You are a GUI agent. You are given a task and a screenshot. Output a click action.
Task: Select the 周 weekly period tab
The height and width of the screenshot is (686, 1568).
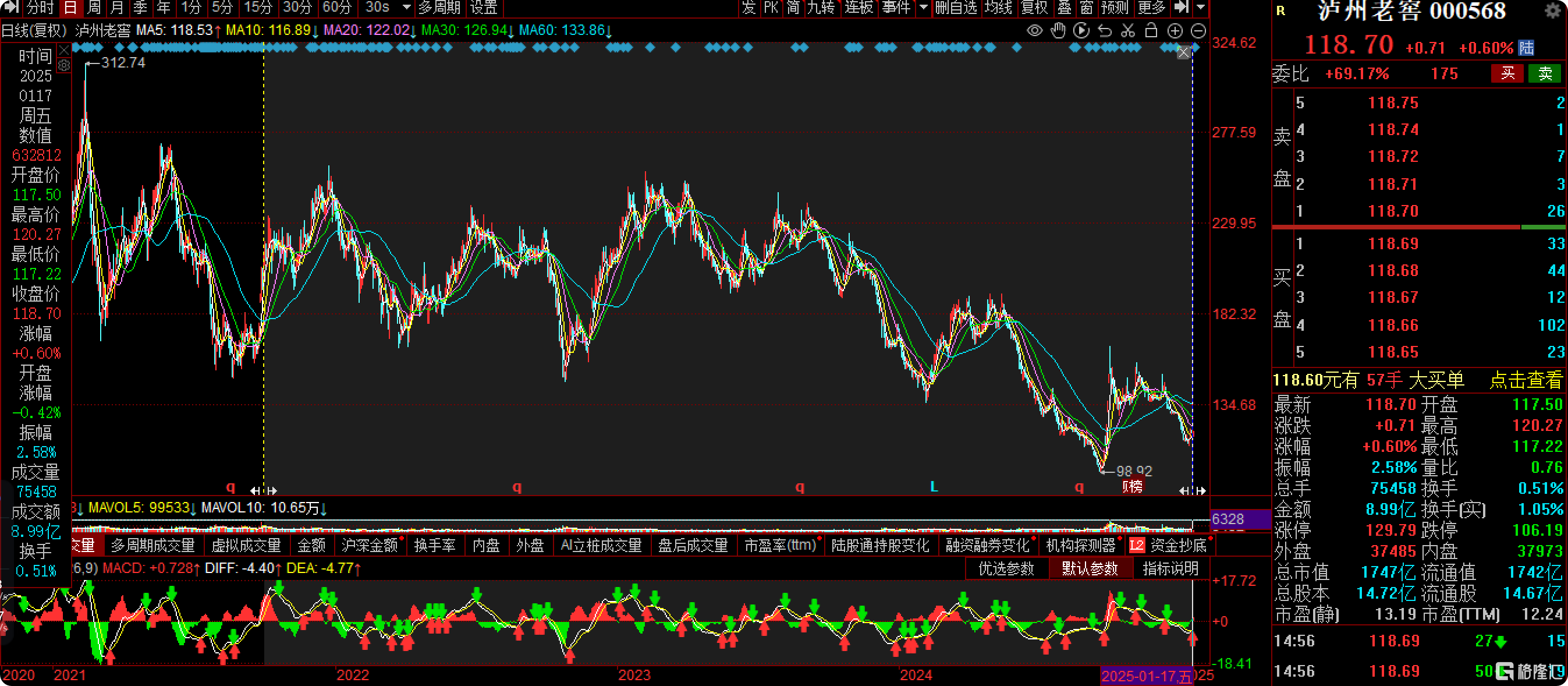coord(94,8)
